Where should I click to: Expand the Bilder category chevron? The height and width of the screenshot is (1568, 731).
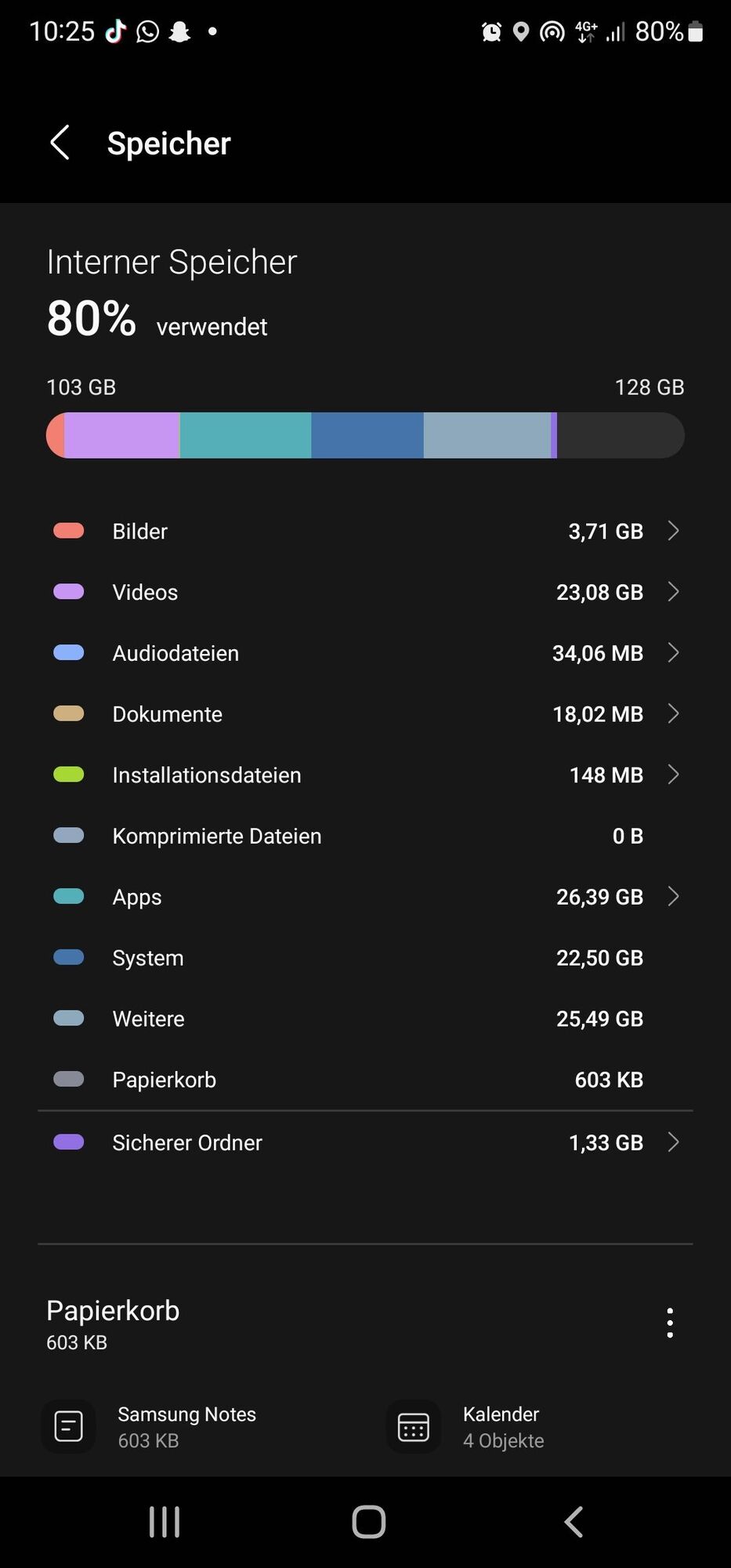[x=672, y=531]
